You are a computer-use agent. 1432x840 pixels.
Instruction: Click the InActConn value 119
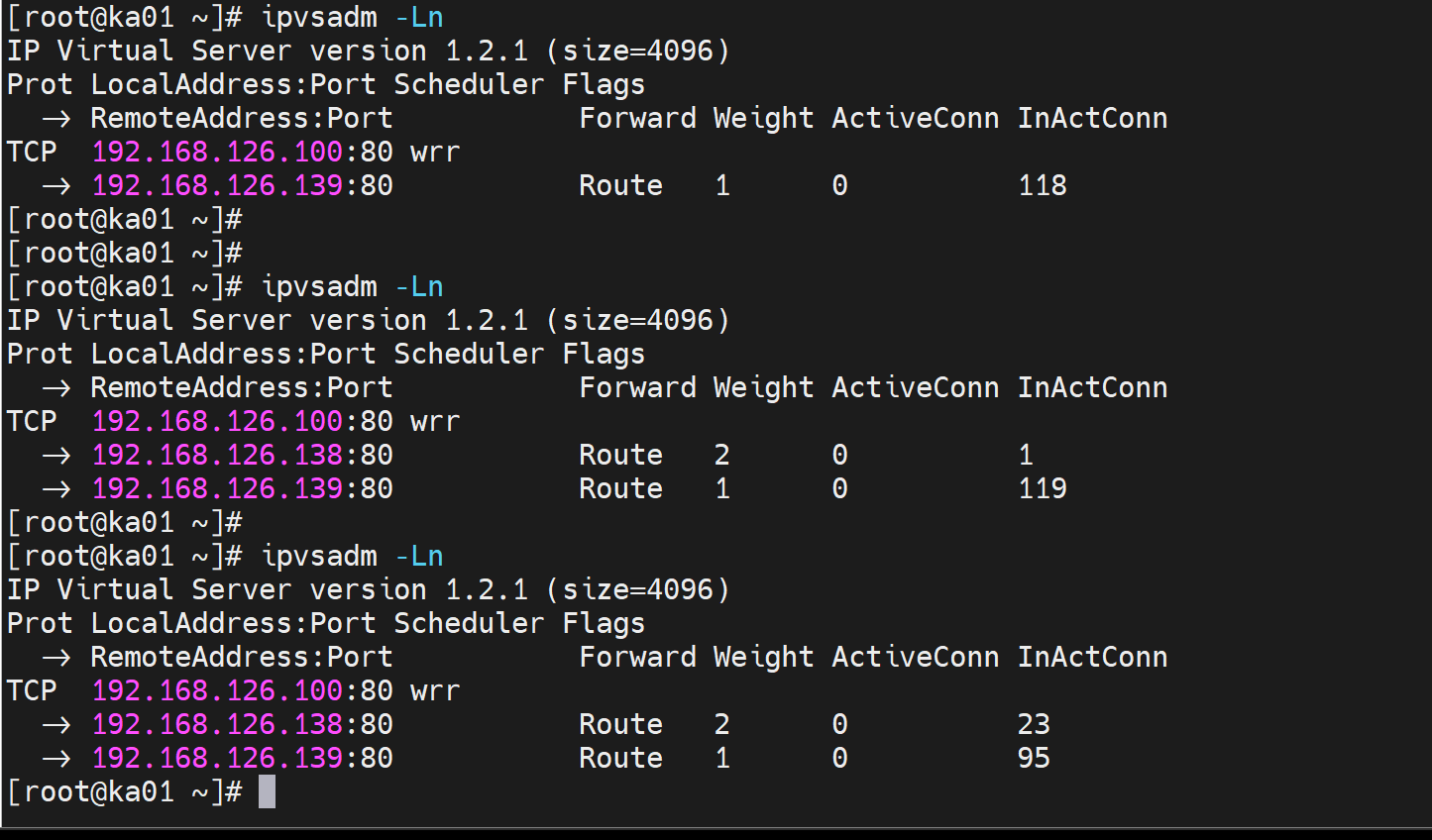coord(1043,488)
